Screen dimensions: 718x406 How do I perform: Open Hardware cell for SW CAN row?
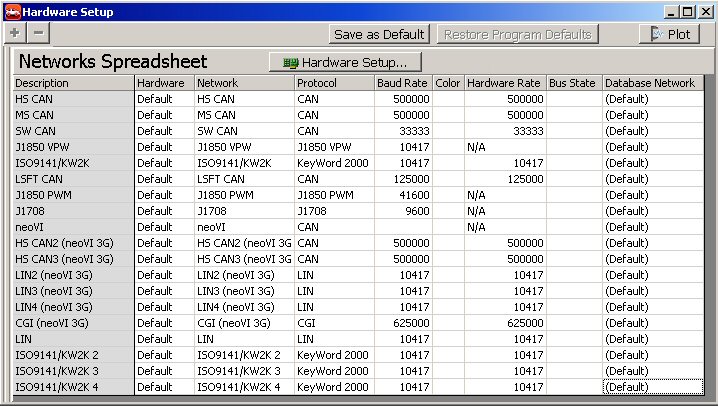164,131
